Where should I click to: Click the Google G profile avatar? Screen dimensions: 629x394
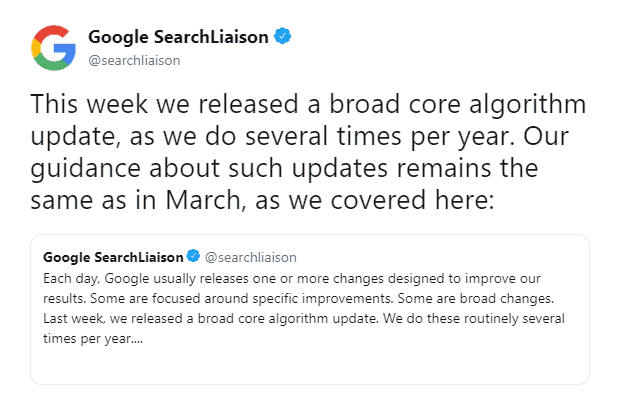53,48
